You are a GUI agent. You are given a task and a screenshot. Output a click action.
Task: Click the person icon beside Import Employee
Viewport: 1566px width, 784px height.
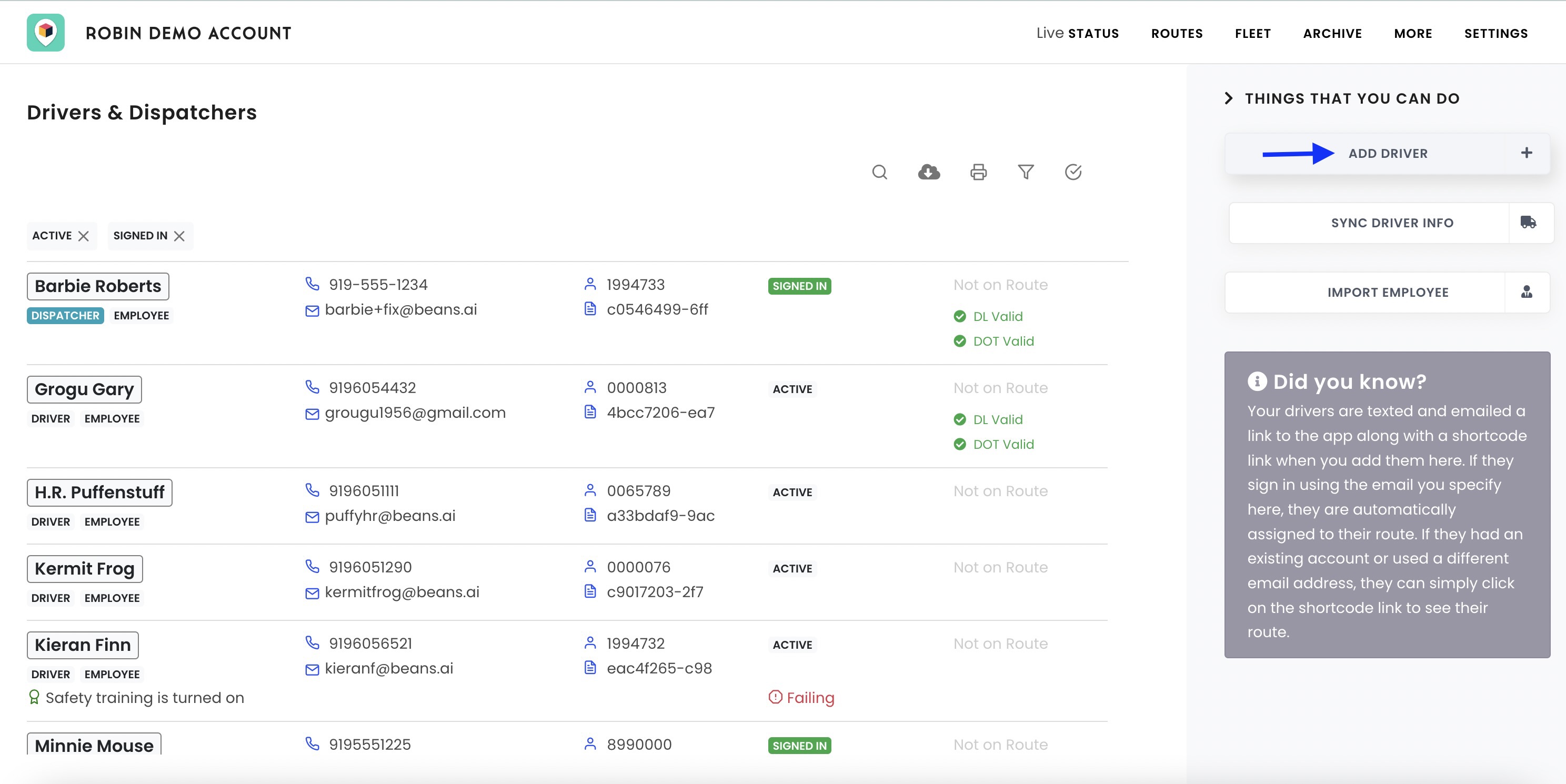(1527, 292)
